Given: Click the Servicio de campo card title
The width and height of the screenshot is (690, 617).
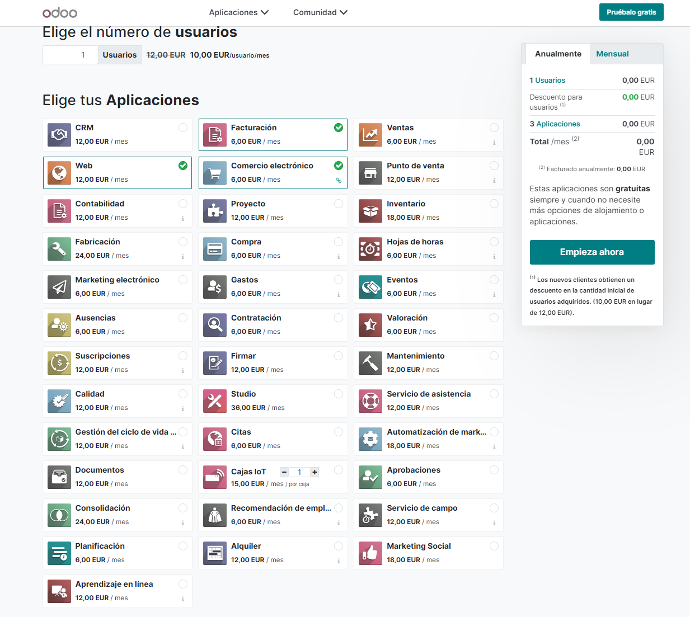Looking at the screenshot, I should pyautogui.click(x=422, y=508).
